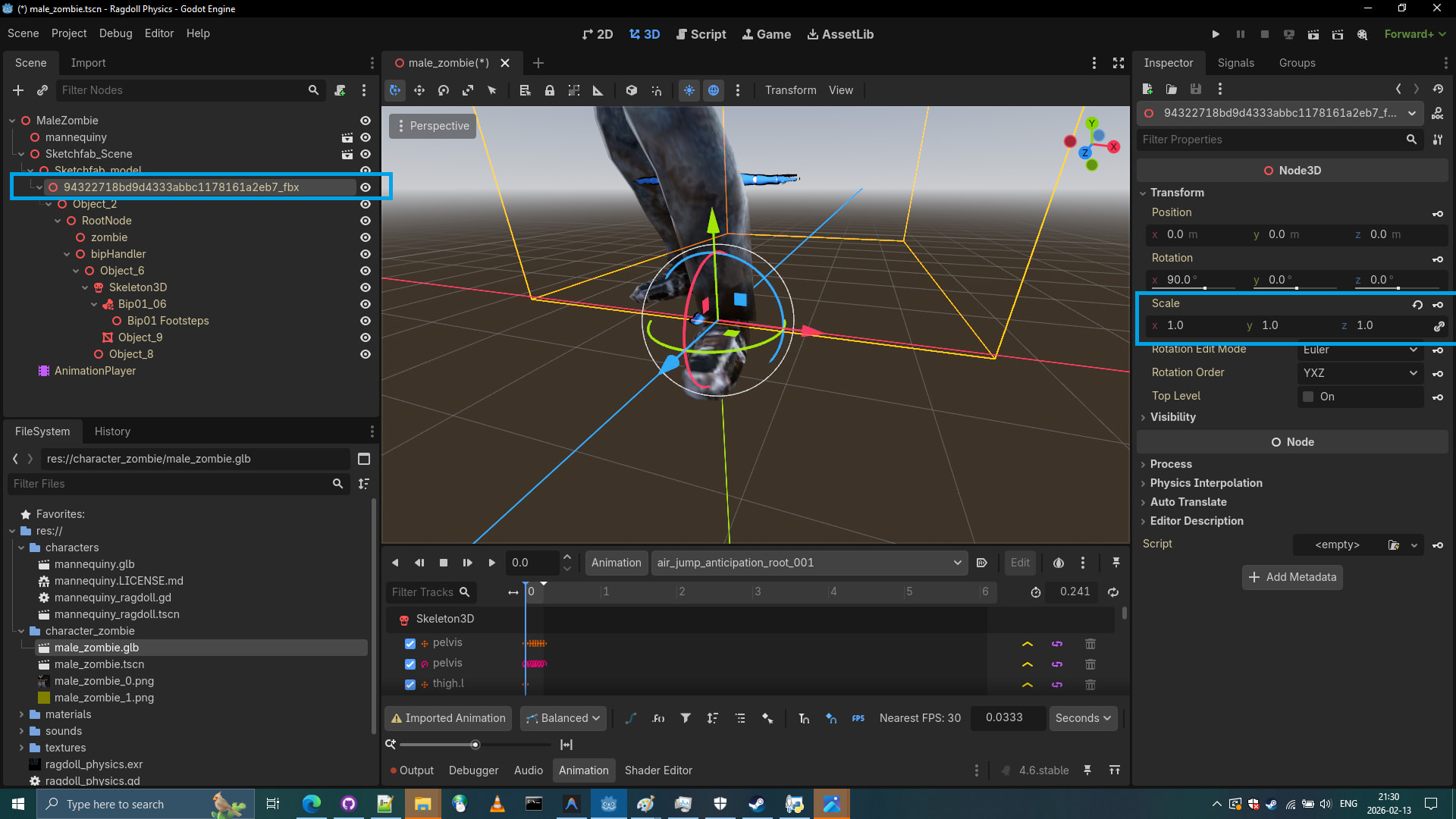Click the lock selected node icon
The image size is (1456, 819).
(x=550, y=90)
